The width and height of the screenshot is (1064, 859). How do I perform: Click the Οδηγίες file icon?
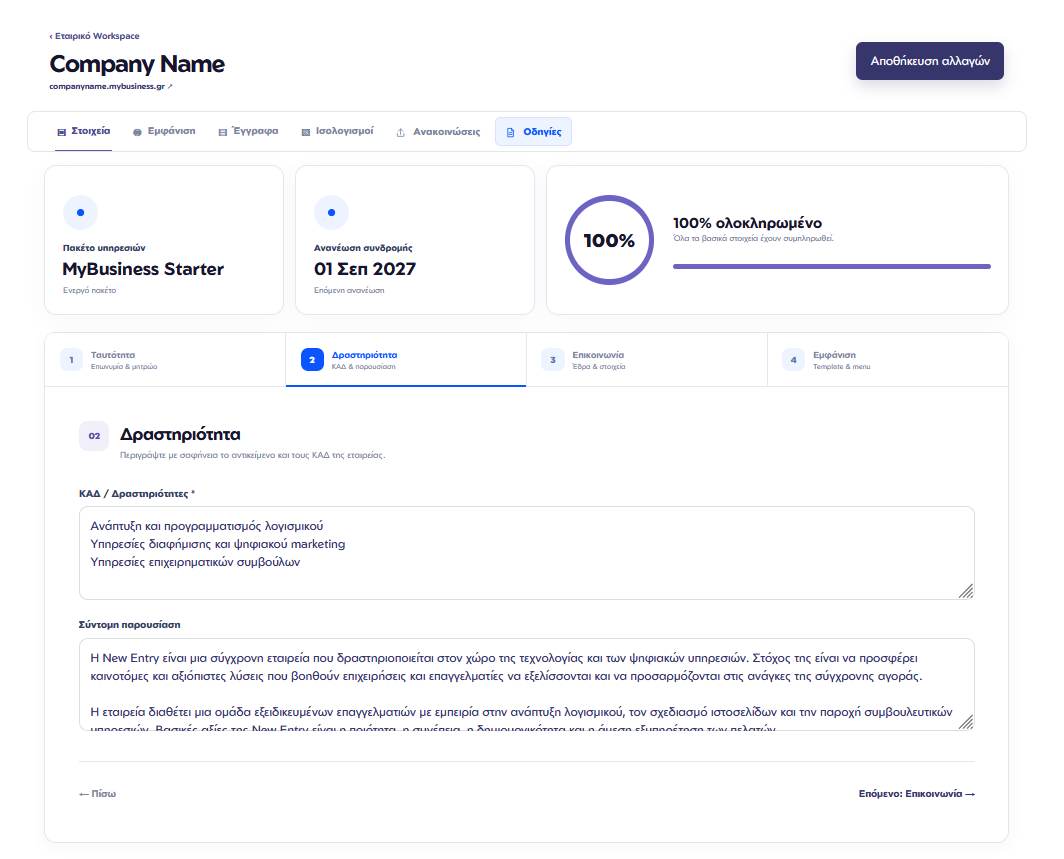pyautogui.click(x=510, y=132)
